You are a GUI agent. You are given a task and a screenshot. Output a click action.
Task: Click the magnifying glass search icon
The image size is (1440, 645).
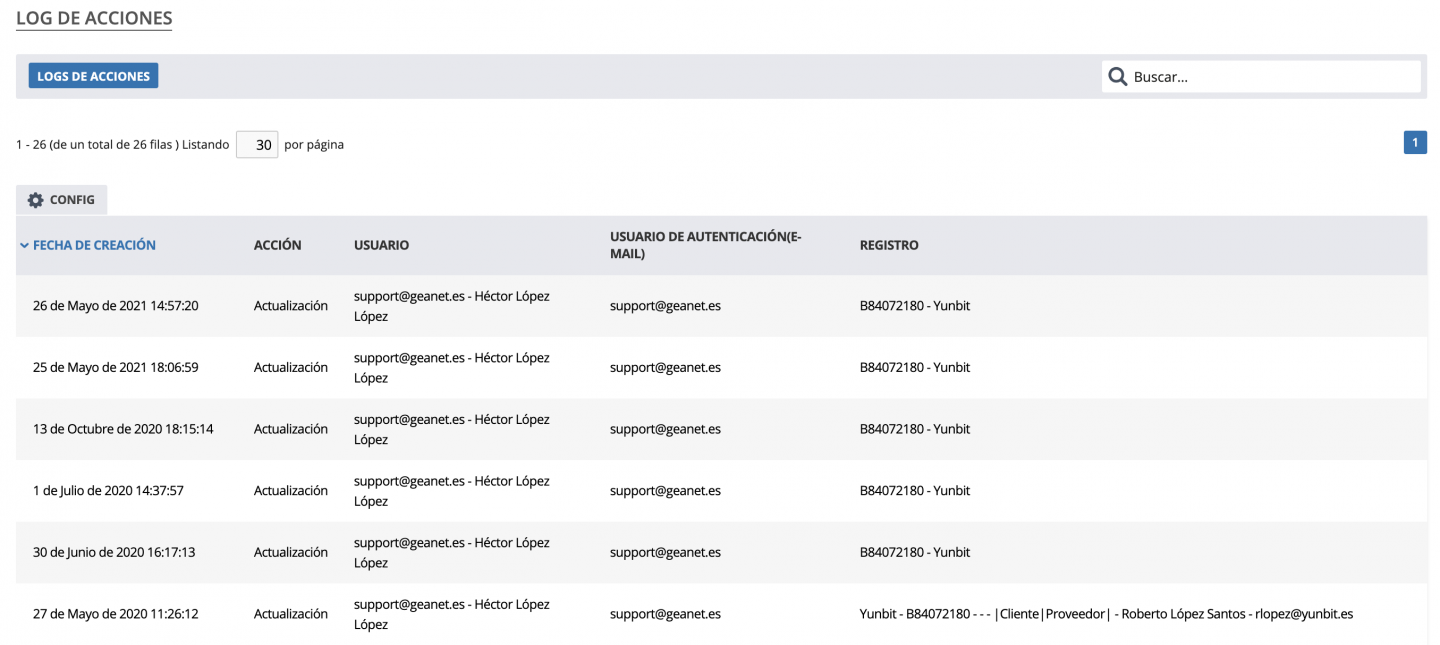(1118, 77)
